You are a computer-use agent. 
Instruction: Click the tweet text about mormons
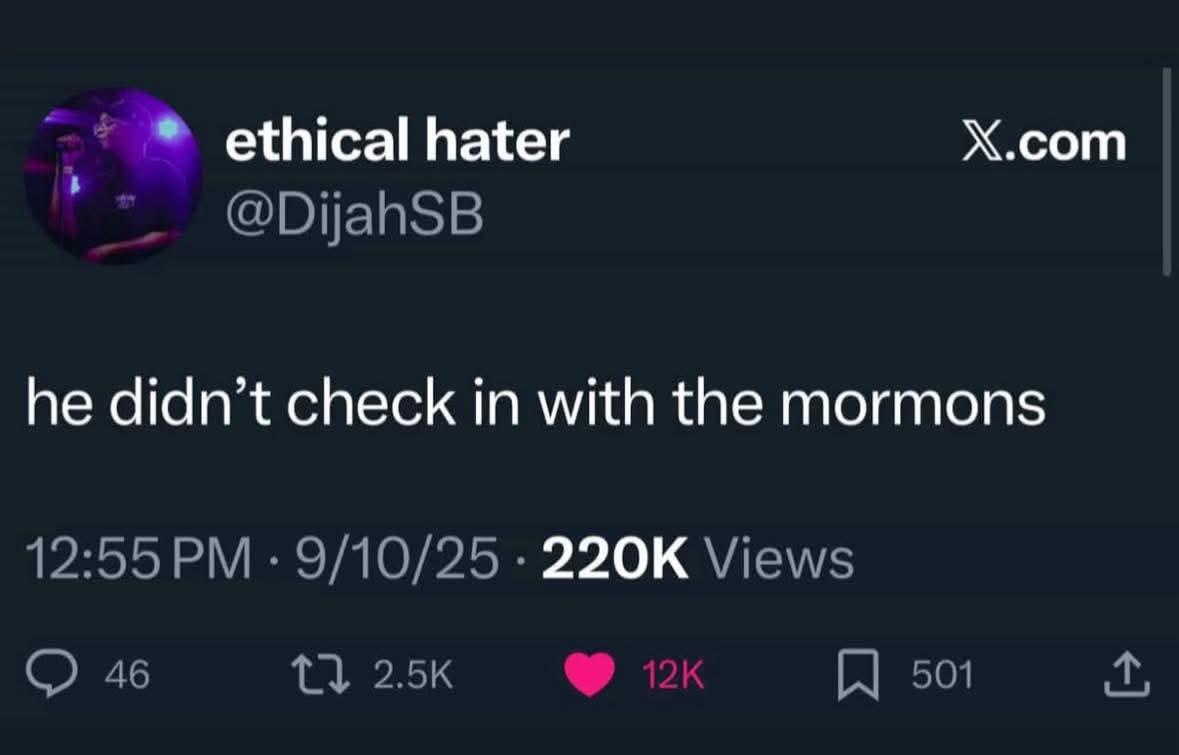pos(537,402)
